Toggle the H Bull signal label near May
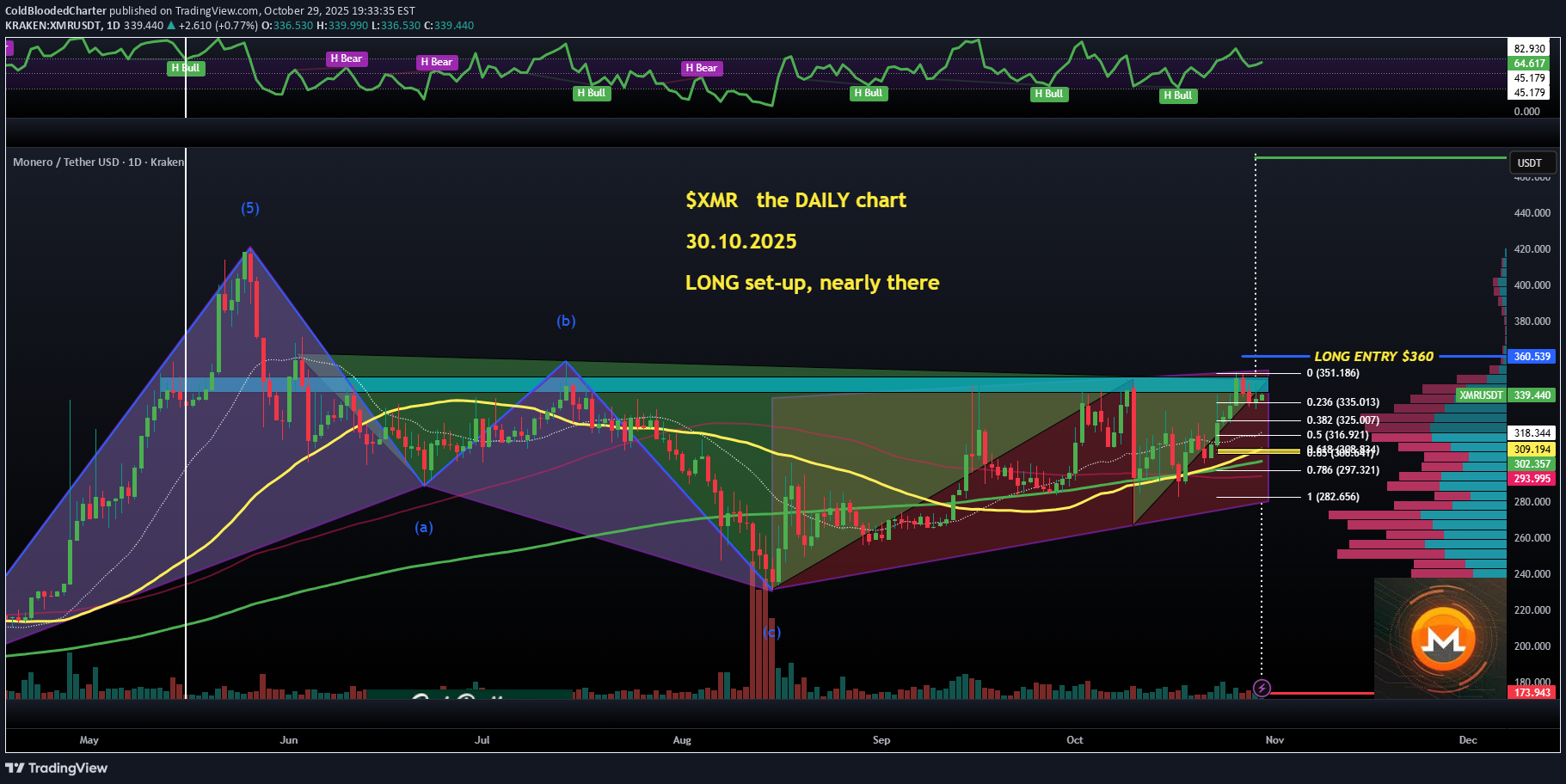 tap(186, 68)
